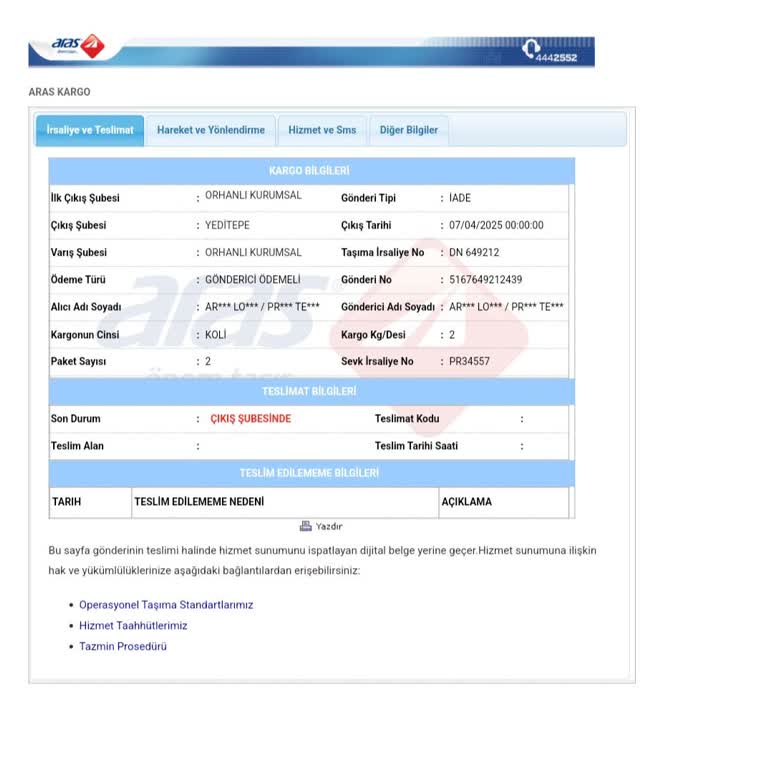The width and height of the screenshot is (768, 768).
Task: Open the Hizmet Taahhütlerimiz link
Action: click(x=133, y=625)
